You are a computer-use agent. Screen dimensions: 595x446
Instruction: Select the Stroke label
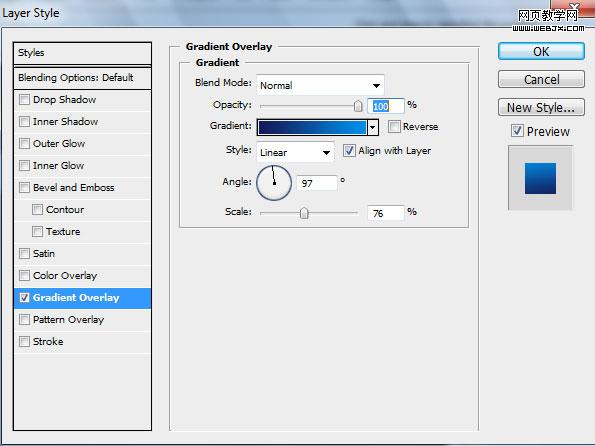48,342
